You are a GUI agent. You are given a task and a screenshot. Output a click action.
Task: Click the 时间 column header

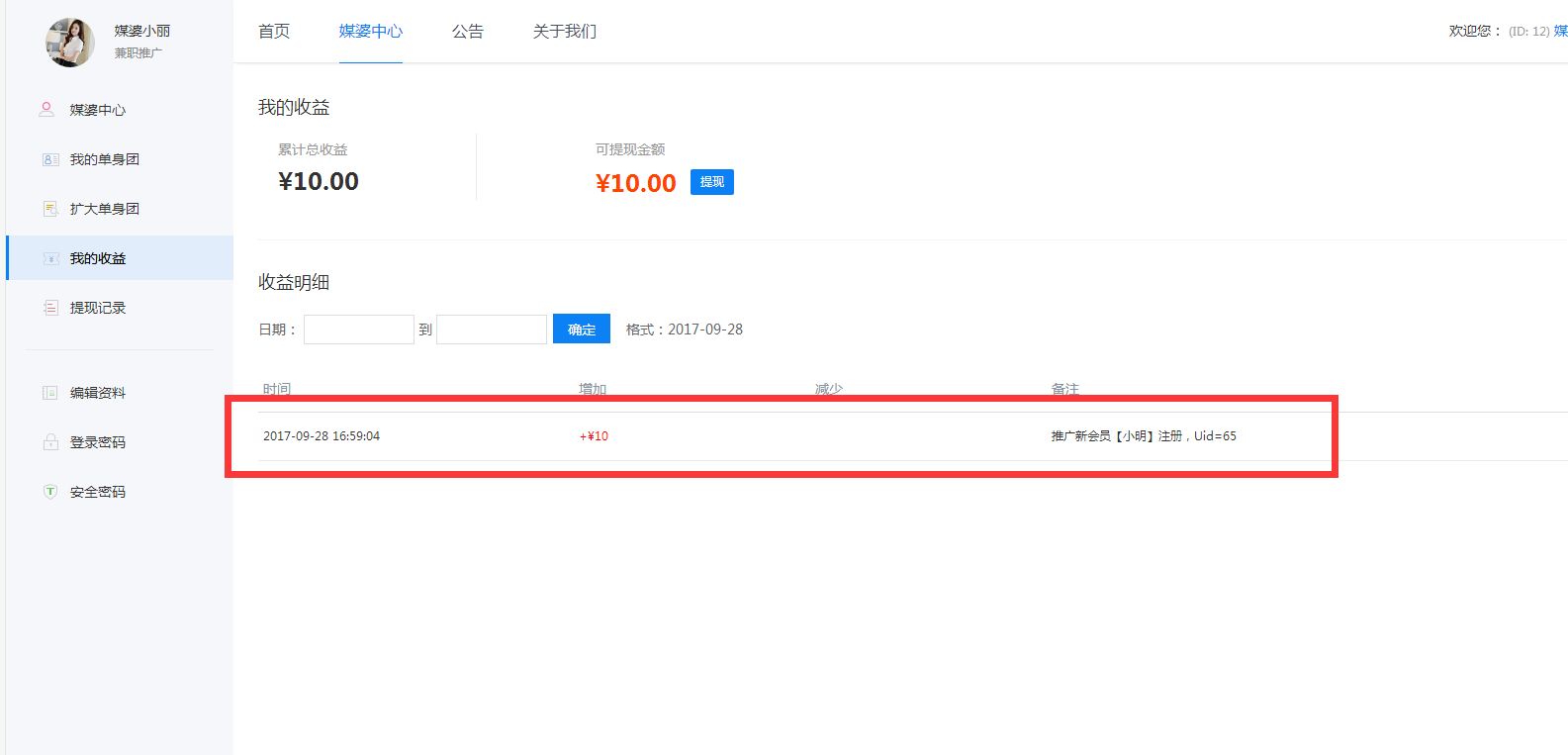pyautogui.click(x=277, y=389)
